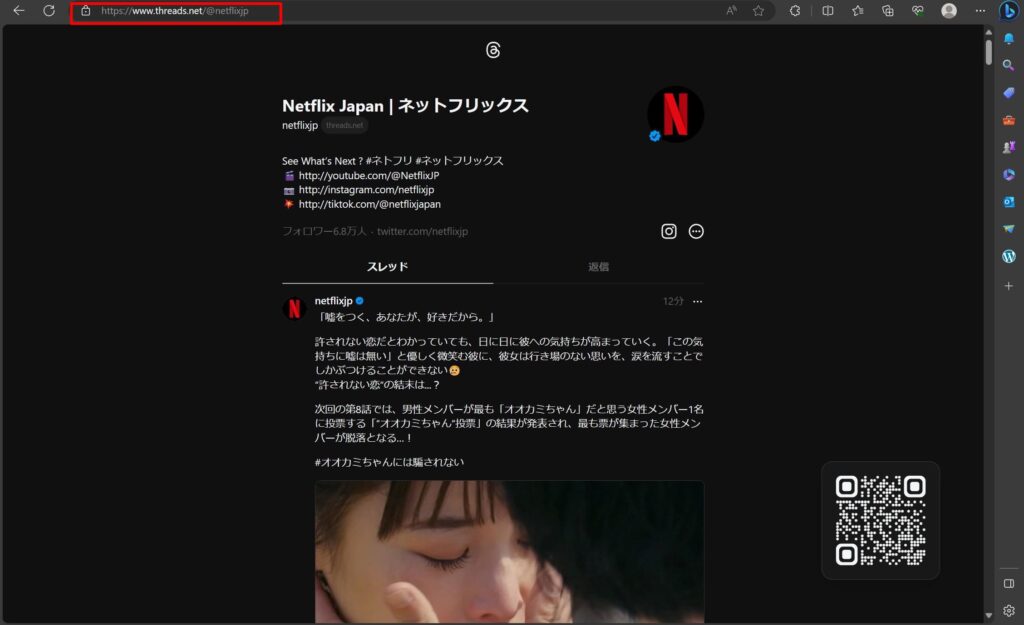Reload the page with the refresh icon
The width and height of the screenshot is (1024, 625).
click(49, 10)
